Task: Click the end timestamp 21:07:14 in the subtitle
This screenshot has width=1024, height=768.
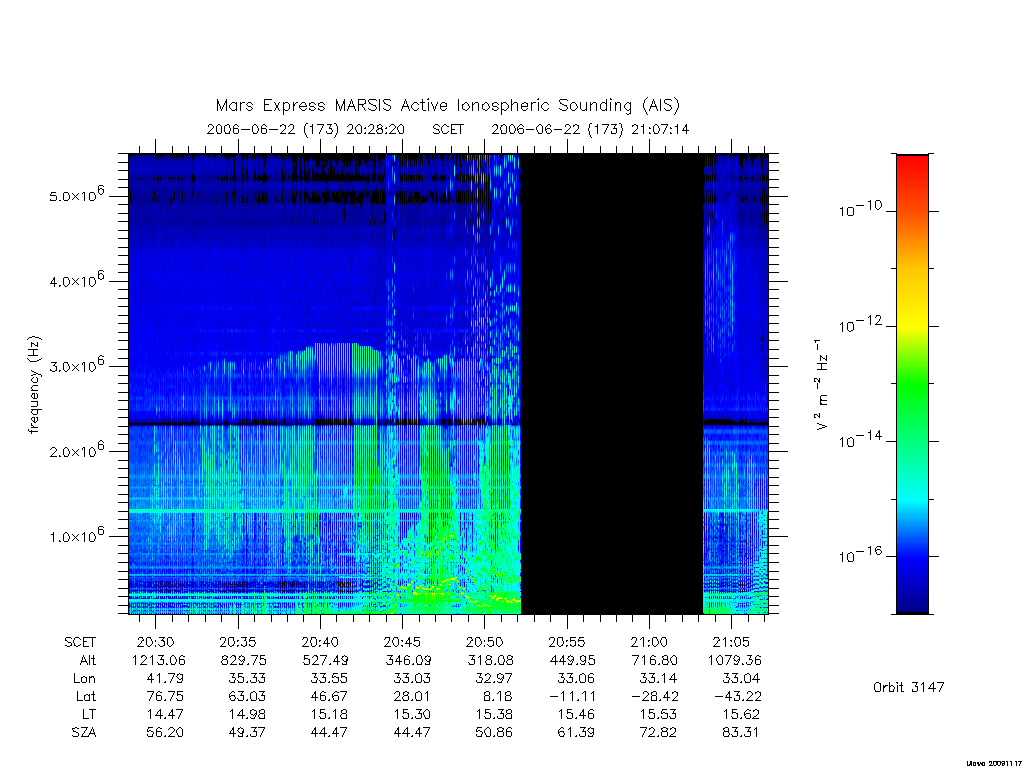Action: pyautogui.click(x=660, y=129)
